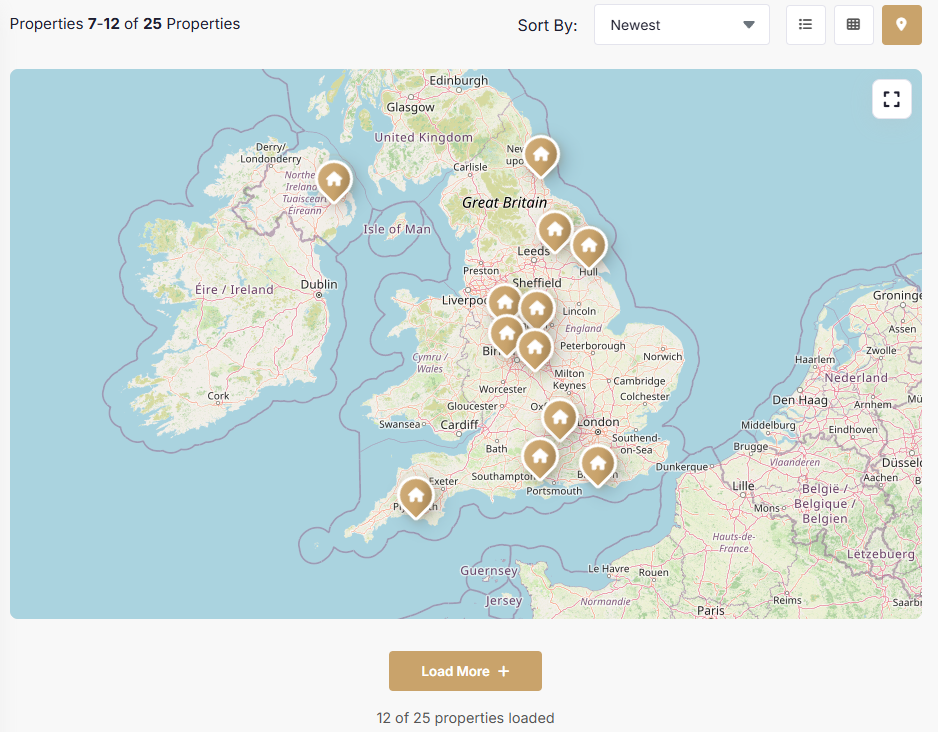Screen dimensions: 938x732
Task: Click property marker over Birmingham label
Action: [x=506, y=335]
